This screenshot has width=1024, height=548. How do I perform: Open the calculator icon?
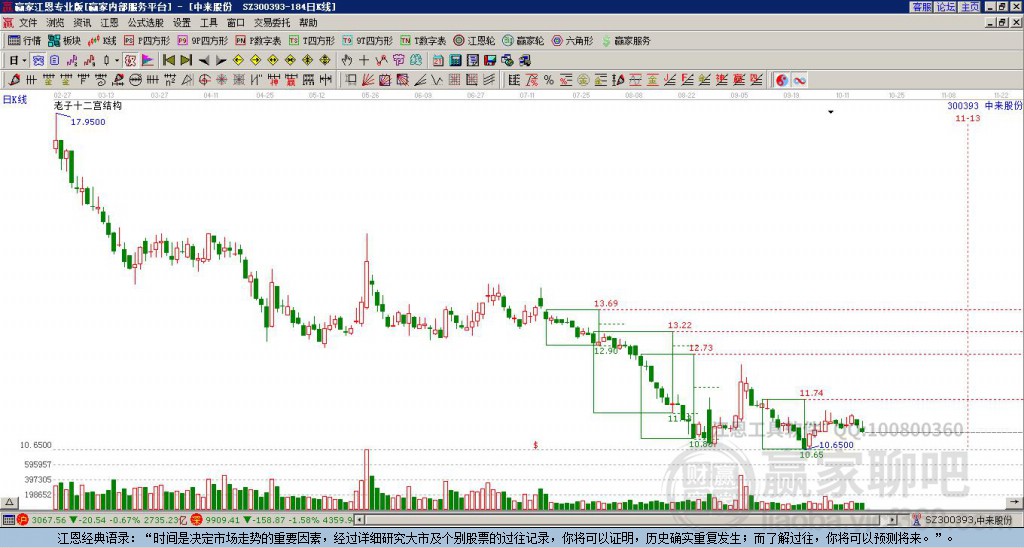tap(456, 61)
